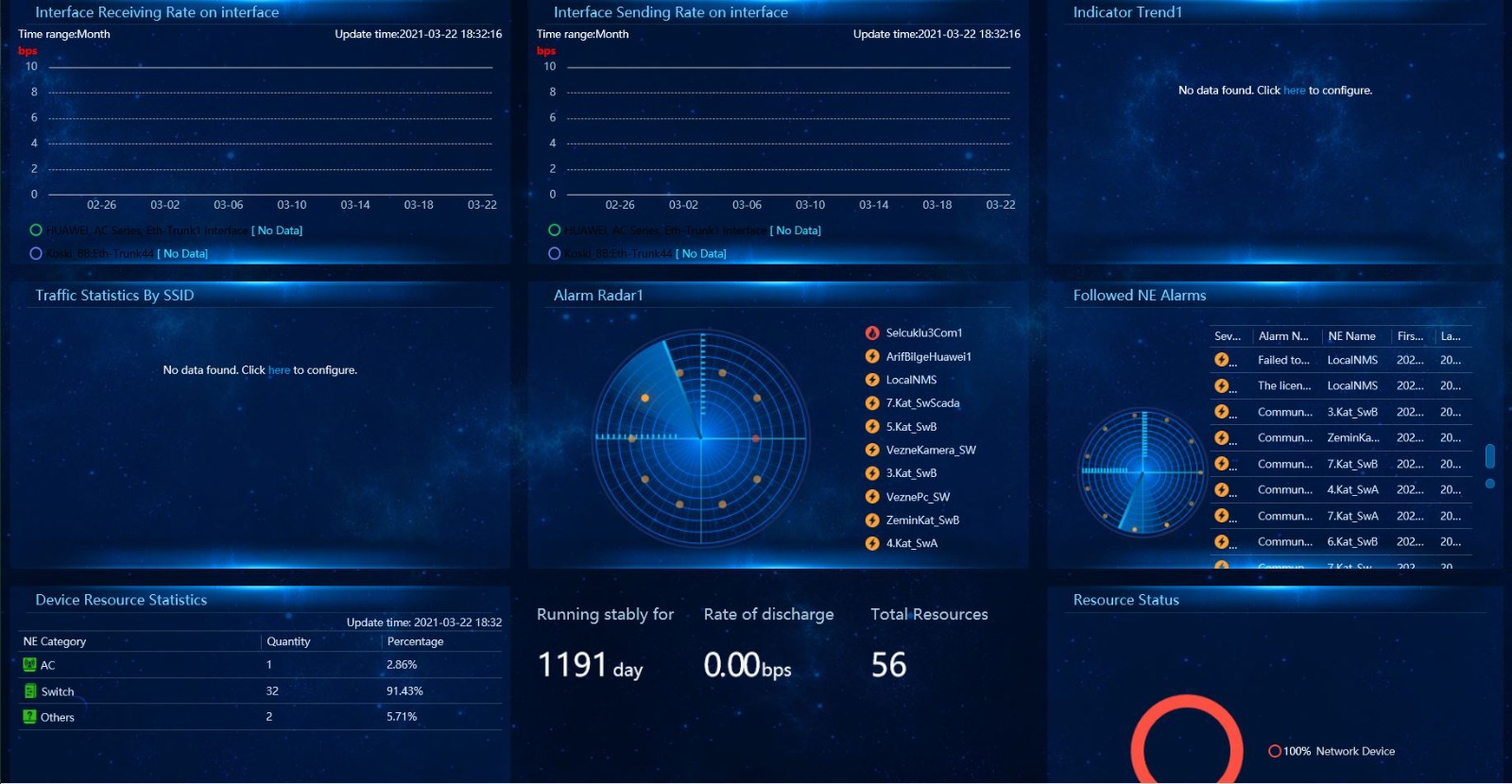Viewport: 1512px width, 784px height.
Task: Click 'here' link in Traffic Statistics By SSID
Action: pyautogui.click(x=279, y=370)
